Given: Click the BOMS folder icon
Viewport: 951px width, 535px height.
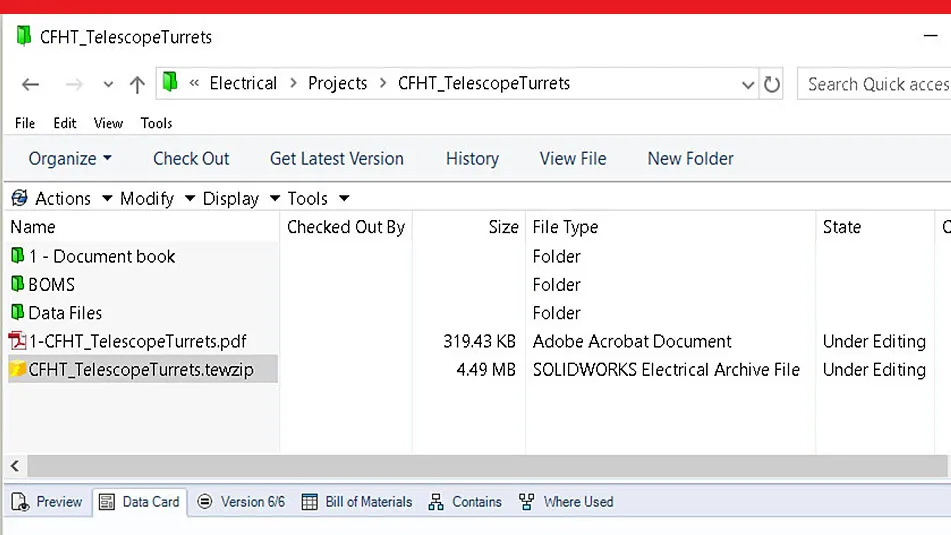Looking at the screenshot, I should coord(18,283).
